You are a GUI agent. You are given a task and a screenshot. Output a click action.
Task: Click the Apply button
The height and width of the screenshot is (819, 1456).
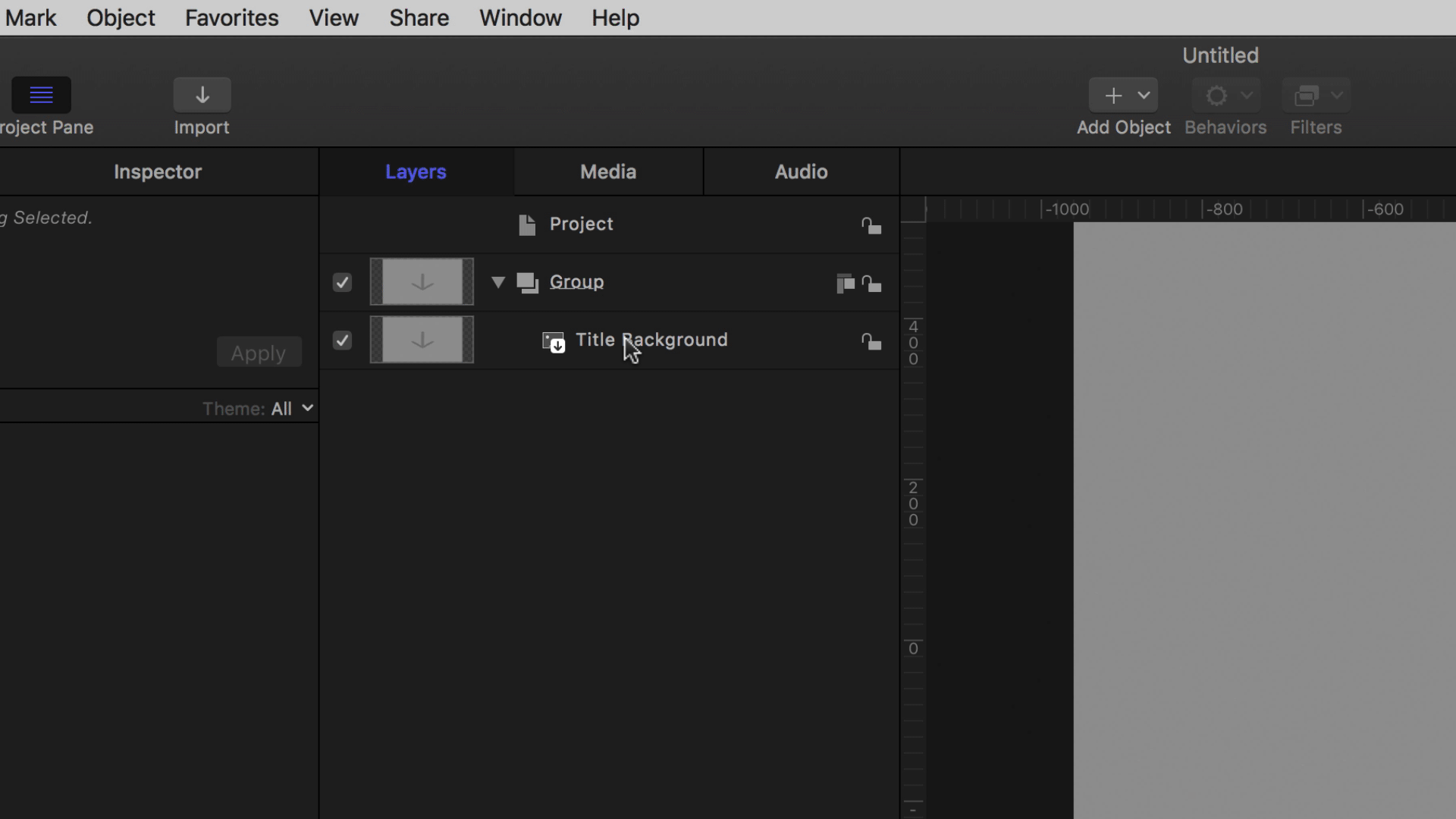(x=259, y=353)
